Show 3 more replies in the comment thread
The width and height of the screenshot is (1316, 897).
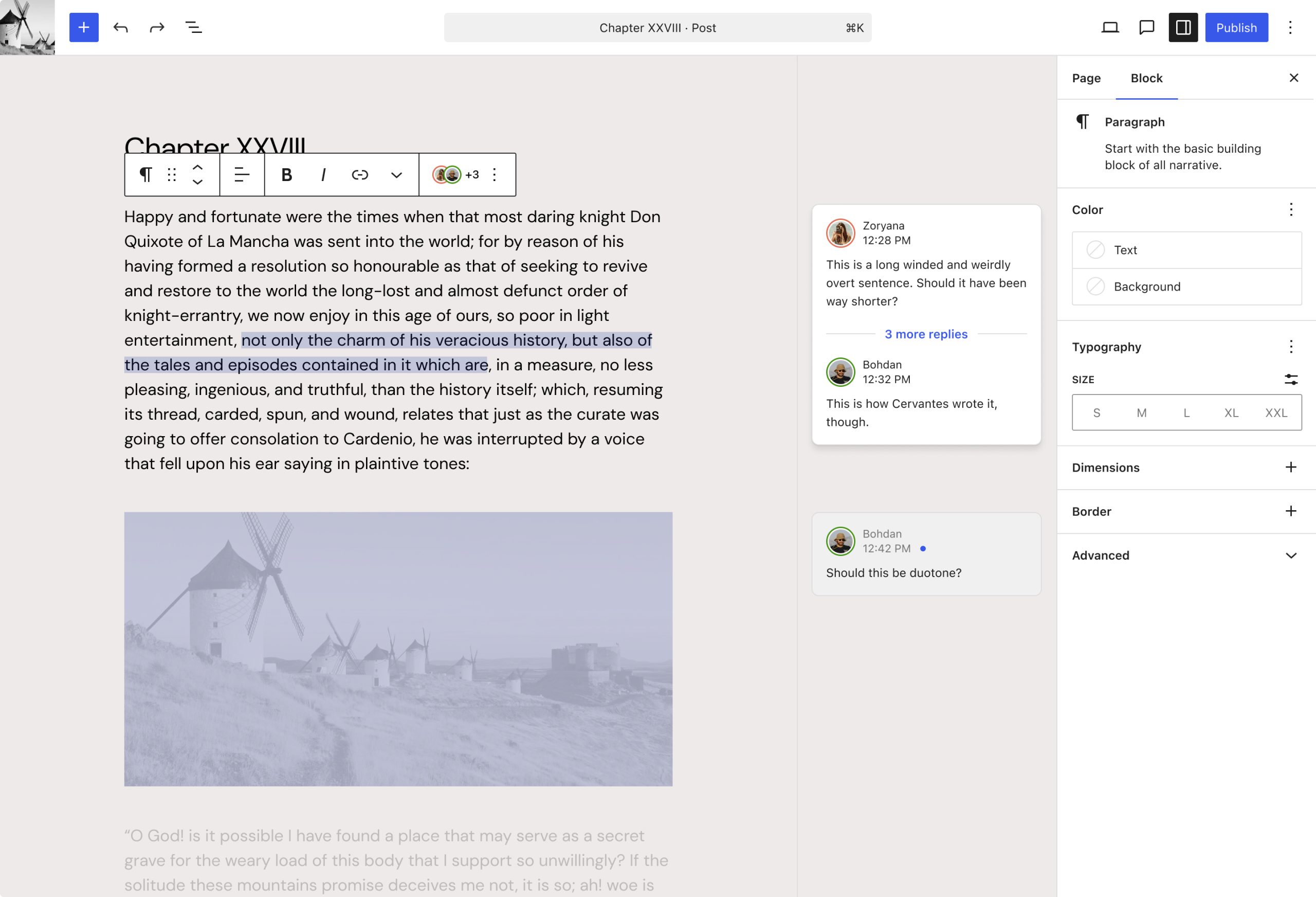[x=926, y=334]
